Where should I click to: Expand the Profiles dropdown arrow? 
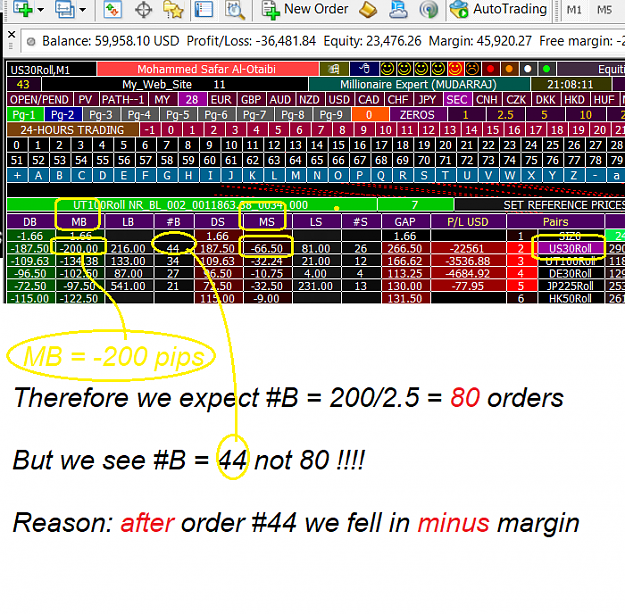pyautogui.click(x=83, y=10)
